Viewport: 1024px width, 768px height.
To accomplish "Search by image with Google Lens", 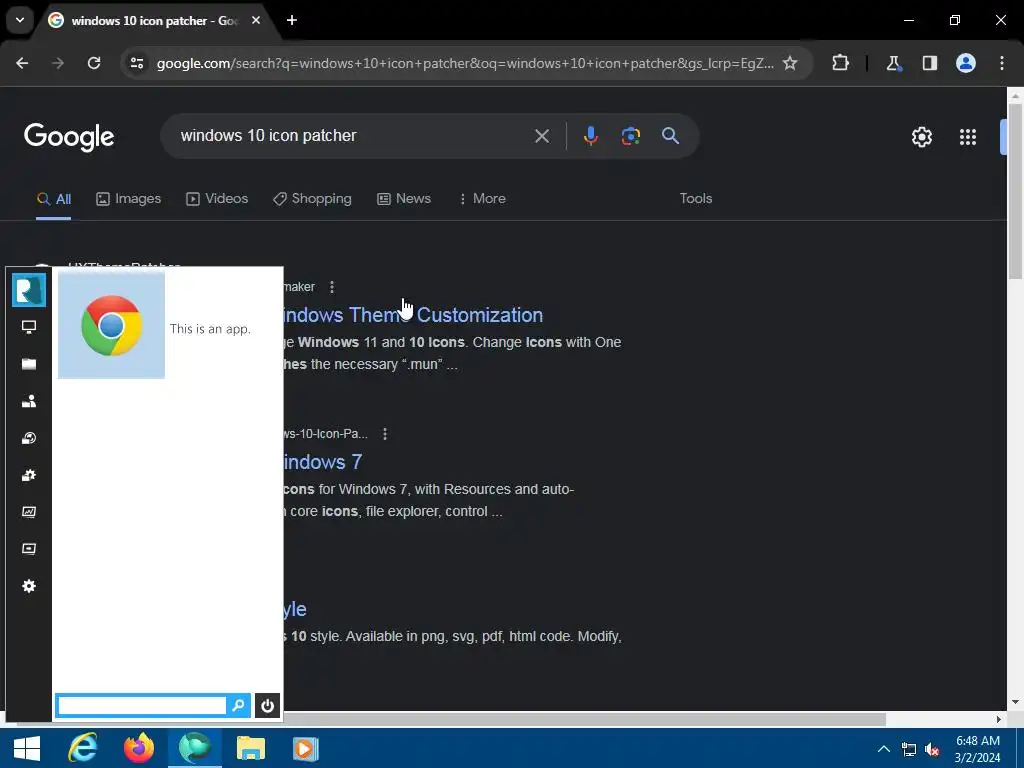I will [x=630, y=136].
